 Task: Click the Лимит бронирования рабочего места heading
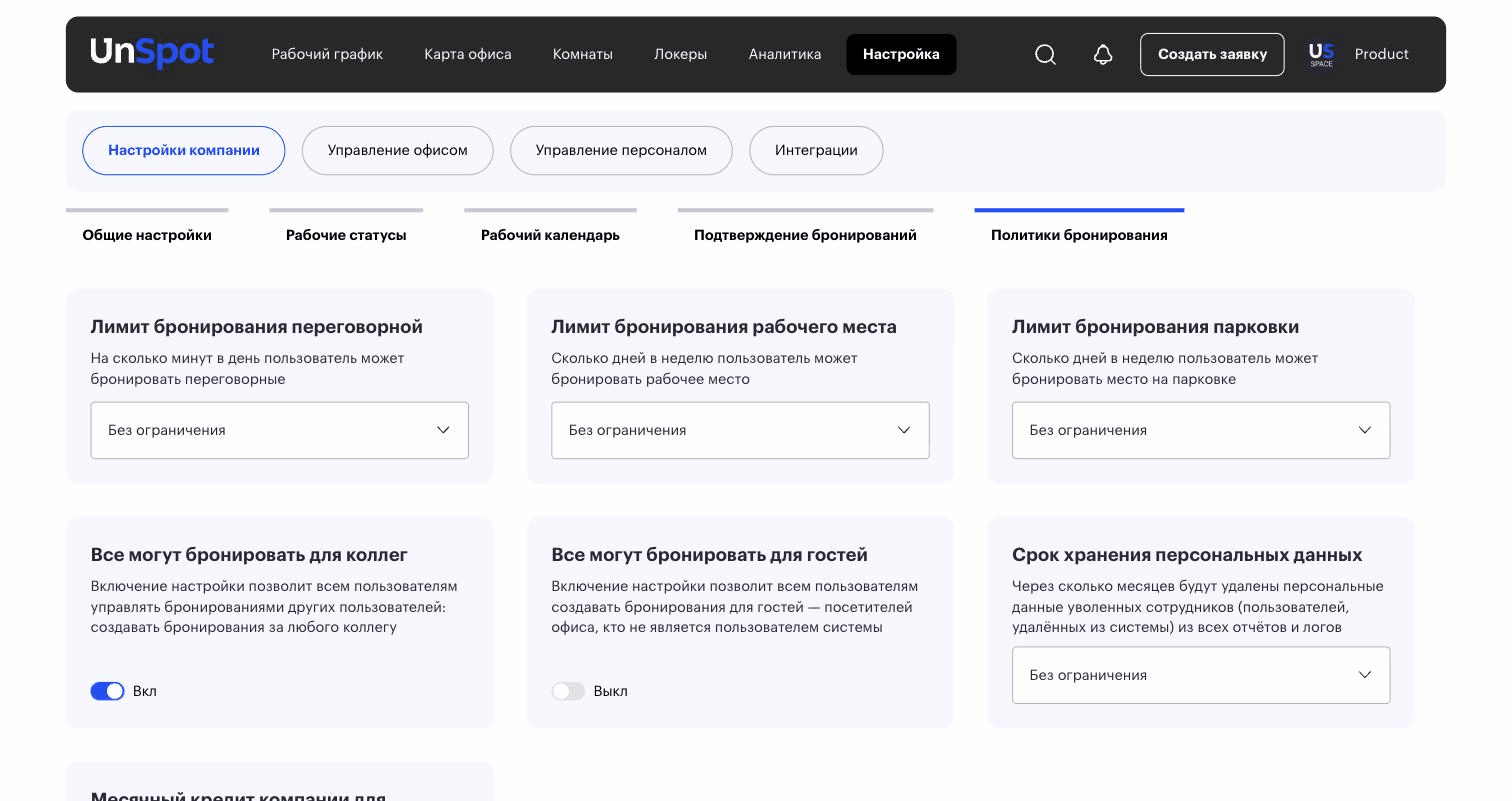coord(724,327)
